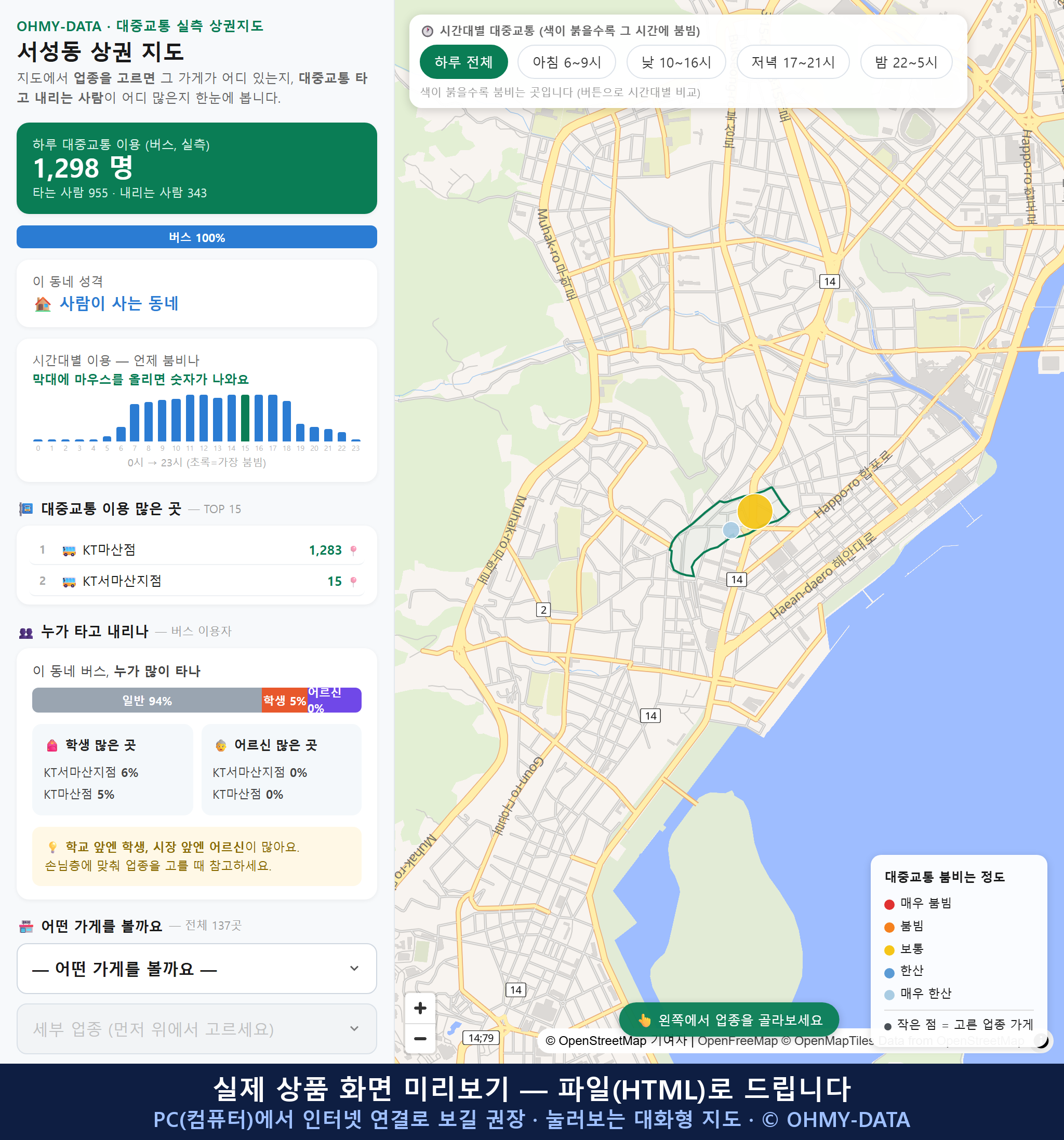Click the orange 학생 5% bar segment

[x=285, y=700]
